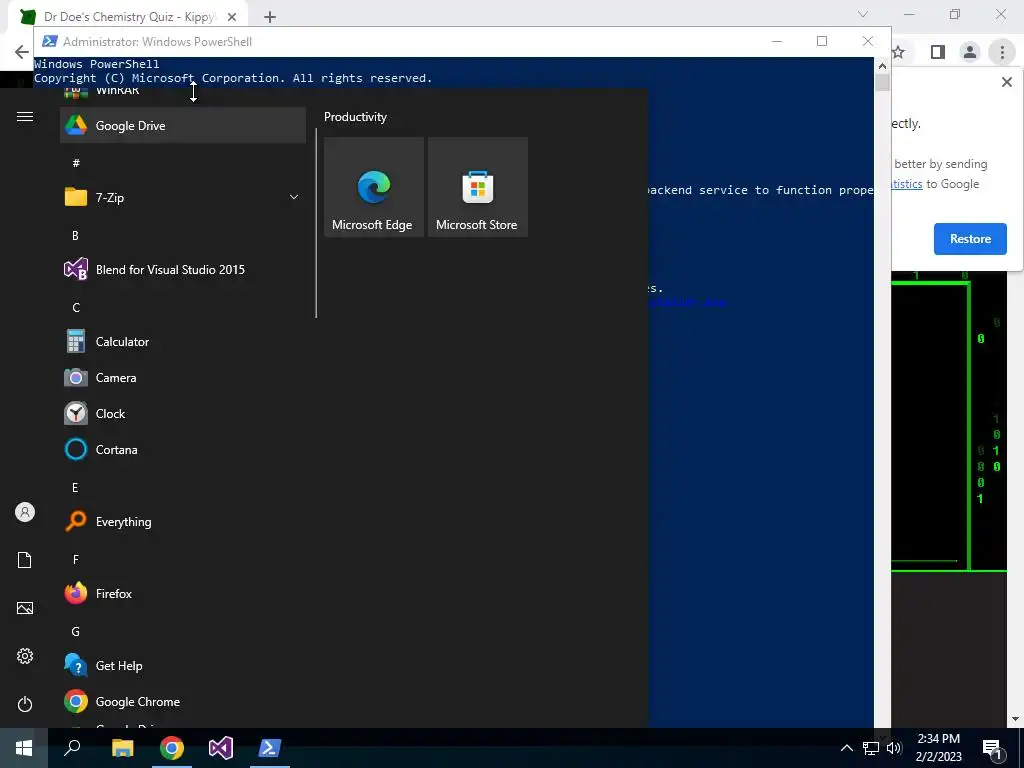Screen dimensions: 1024x768
Task: Launch Google Chrome from Start menu list
Action: [183, 701]
